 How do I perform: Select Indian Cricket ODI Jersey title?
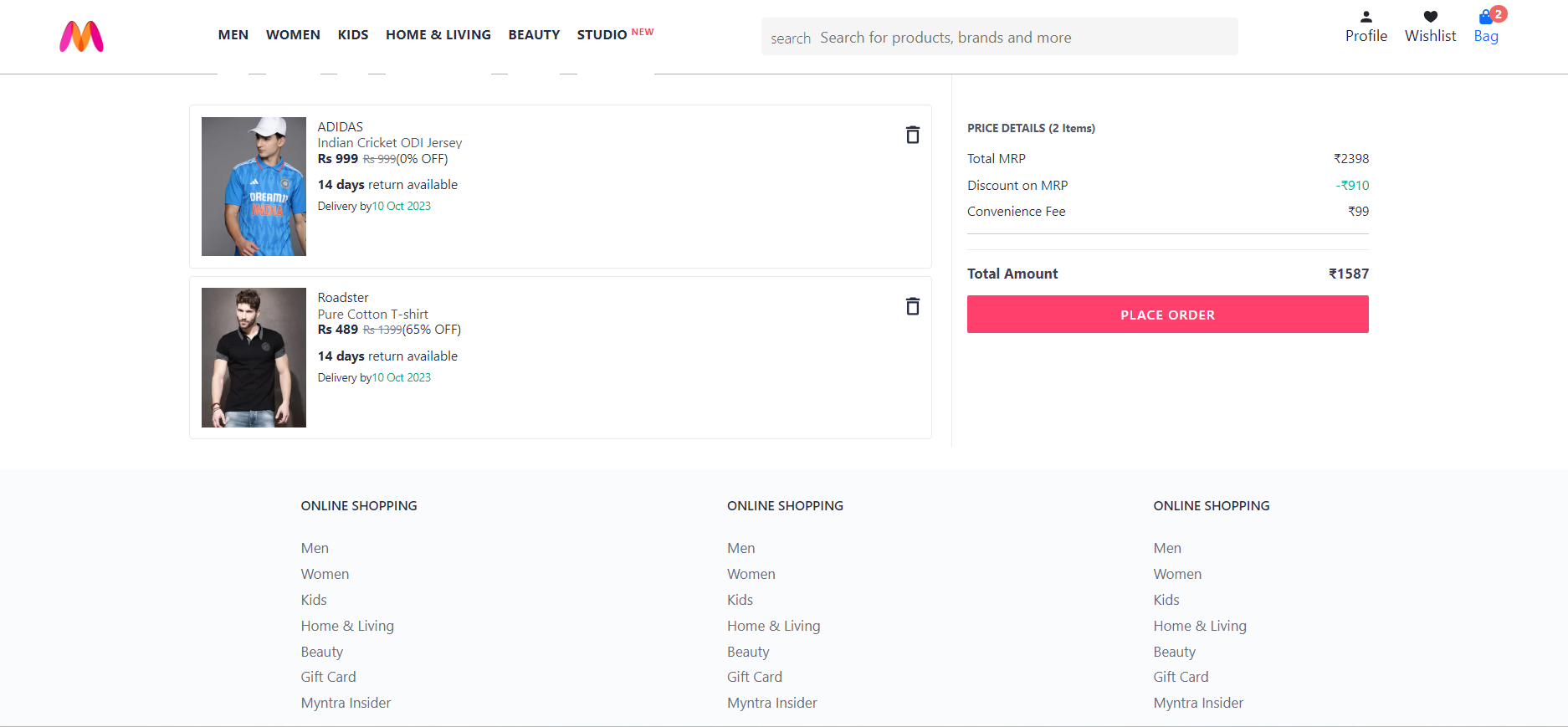click(390, 143)
